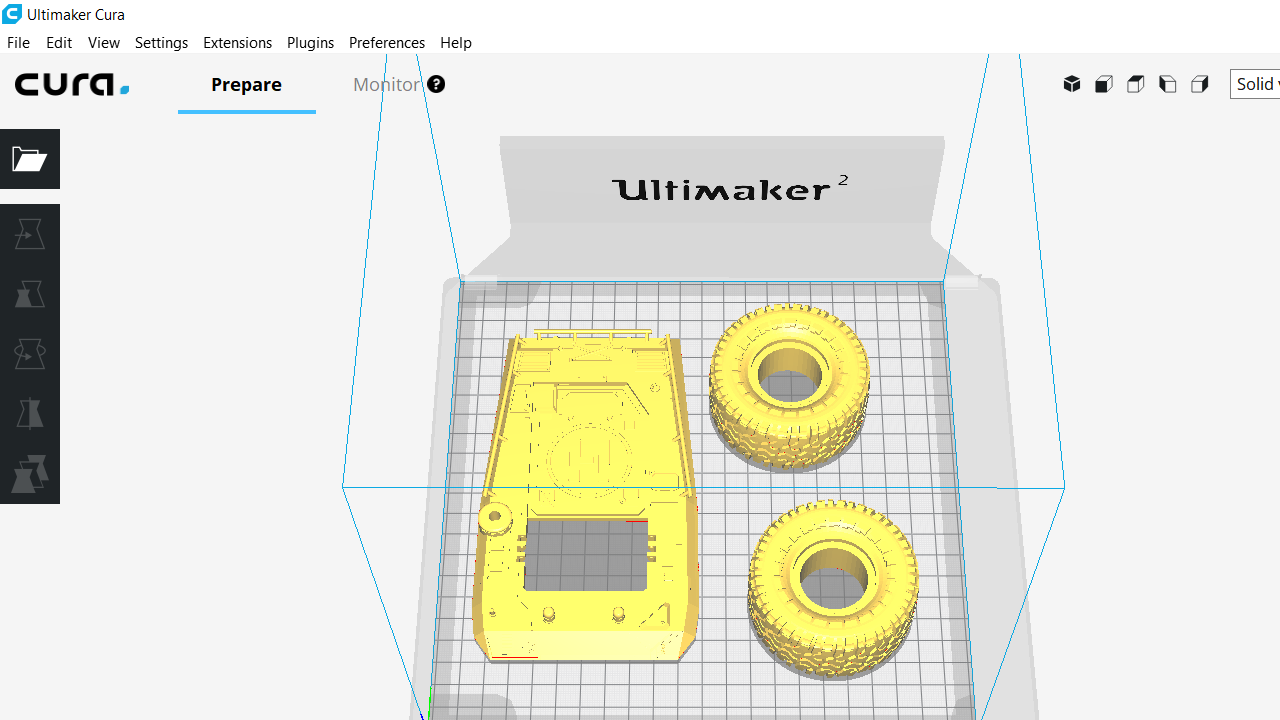Image resolution: width=1280 pixels, height=720 pixels.
Task: Select the upper tire model
Action: click(789, 385)
